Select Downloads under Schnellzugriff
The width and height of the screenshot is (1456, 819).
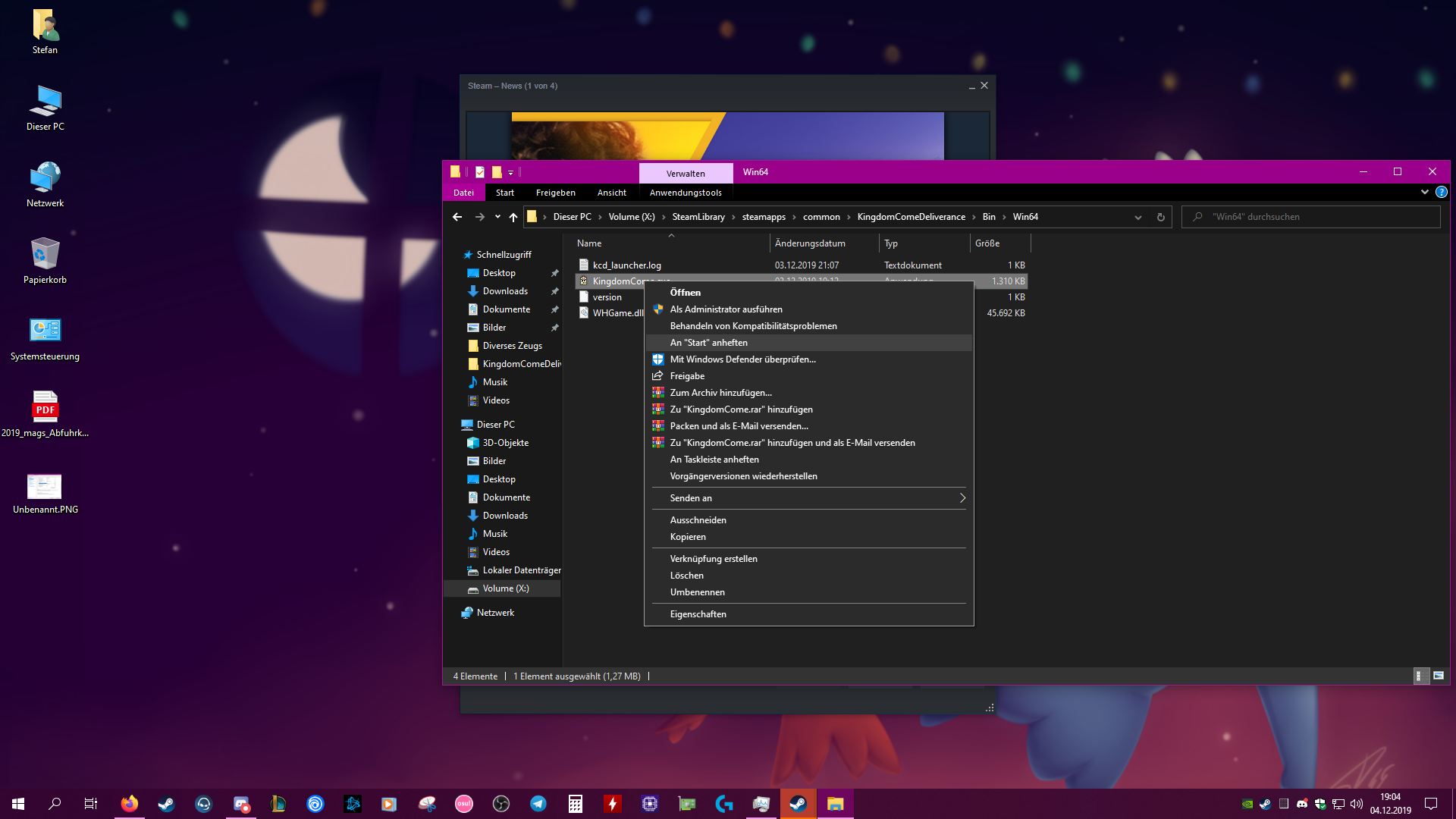pos(505,291)
